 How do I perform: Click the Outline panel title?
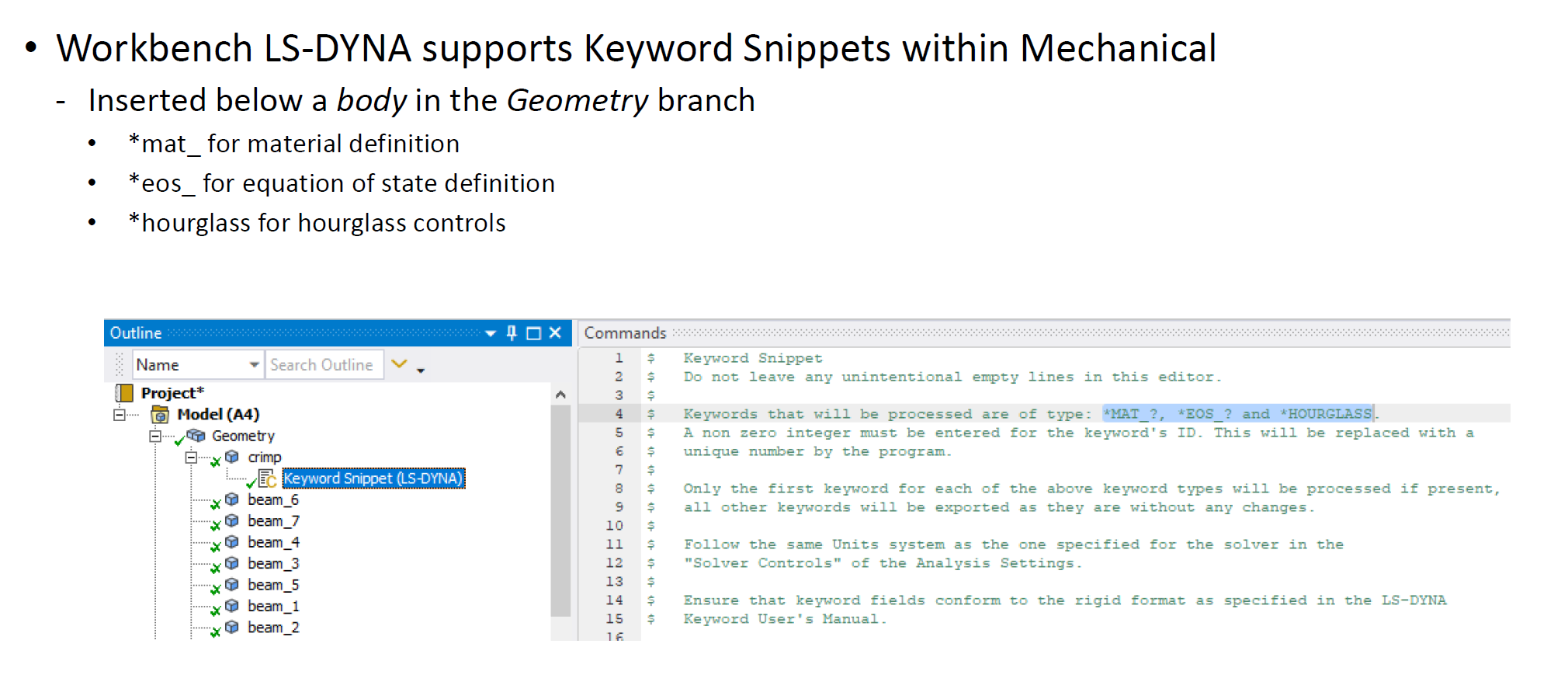pos(136,332)
